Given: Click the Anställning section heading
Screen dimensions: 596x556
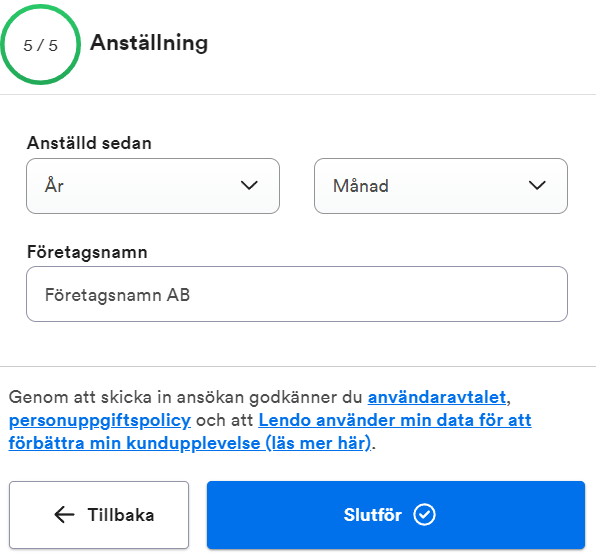Looking at the screenshot, I should pos(149,43).
